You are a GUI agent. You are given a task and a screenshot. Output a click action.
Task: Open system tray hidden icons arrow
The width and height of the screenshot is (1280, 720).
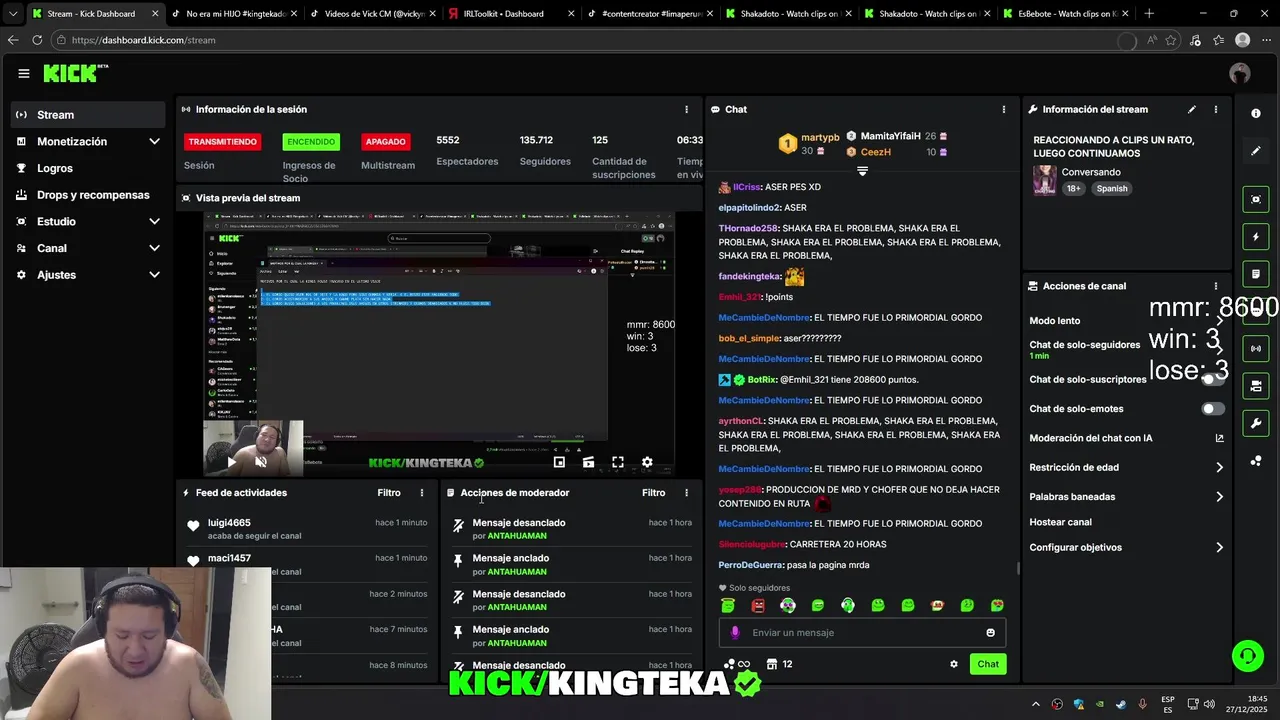click(1036, 704)
